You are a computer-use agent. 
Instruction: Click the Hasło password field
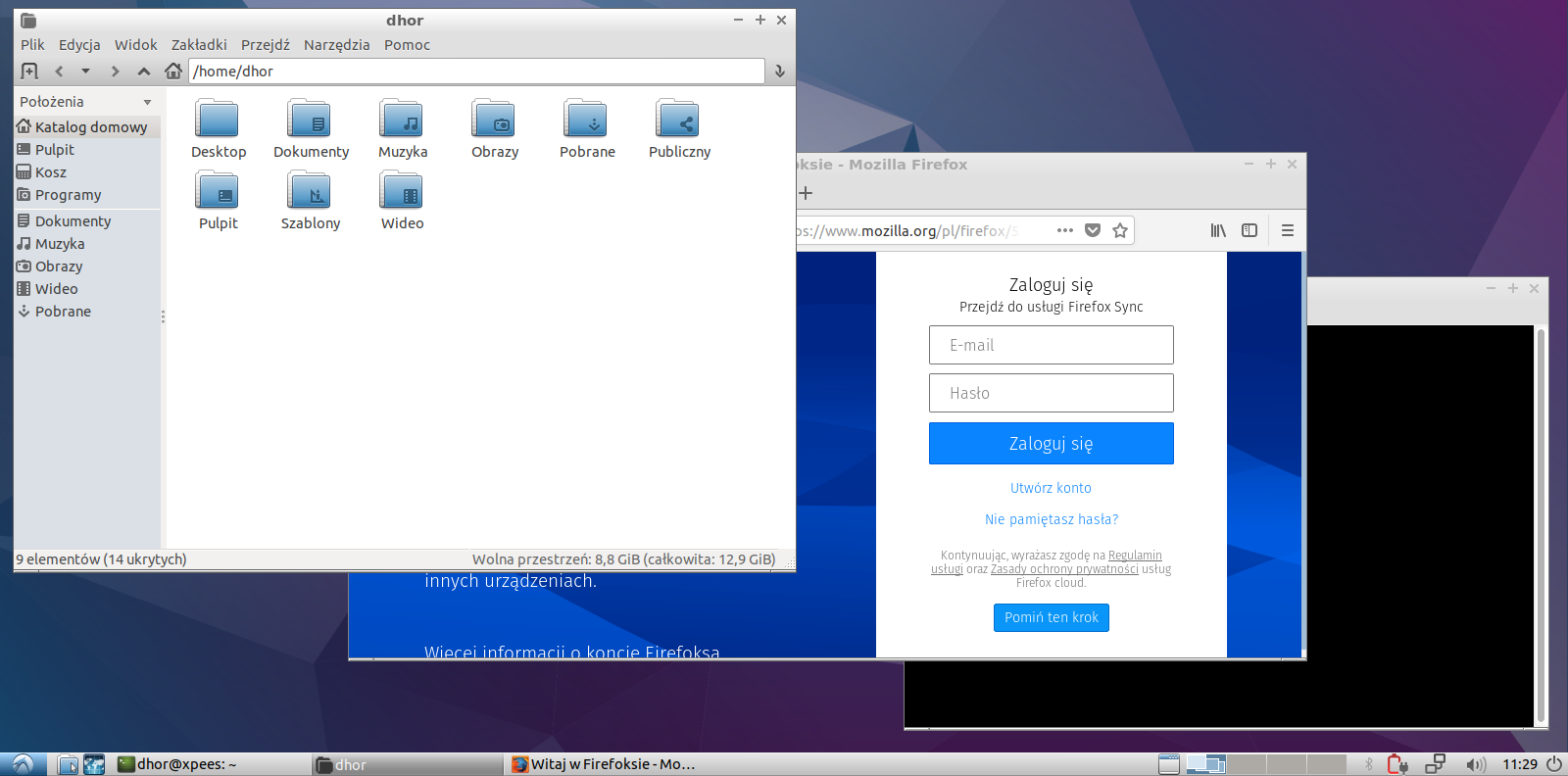pos(1052,393)
